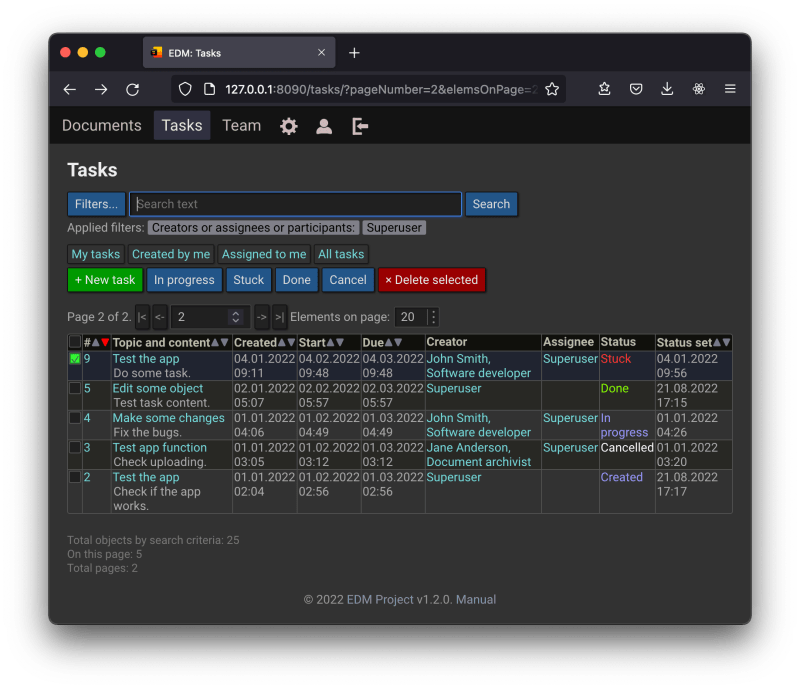The height and width of the screenshot is (689, 800).
Task: Select the Created by me quick filter
Action: (x=171, y=254)
